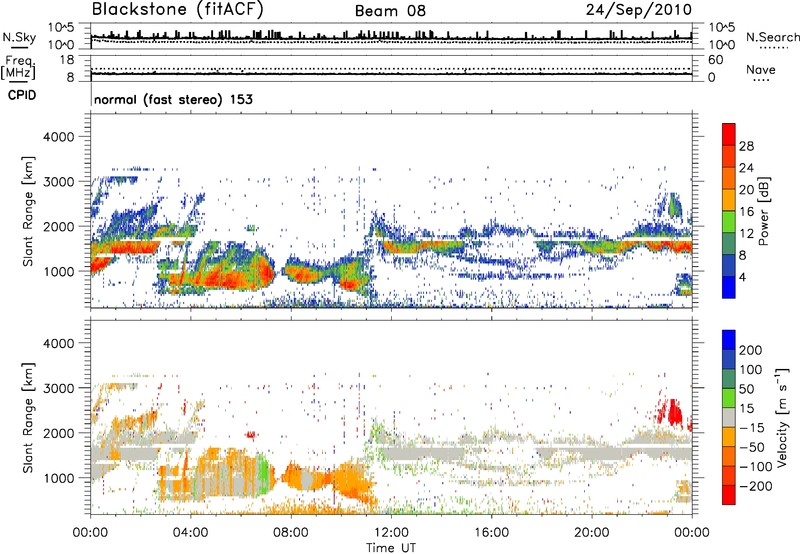Click the "N.Search" legend label

pos(772,37)
